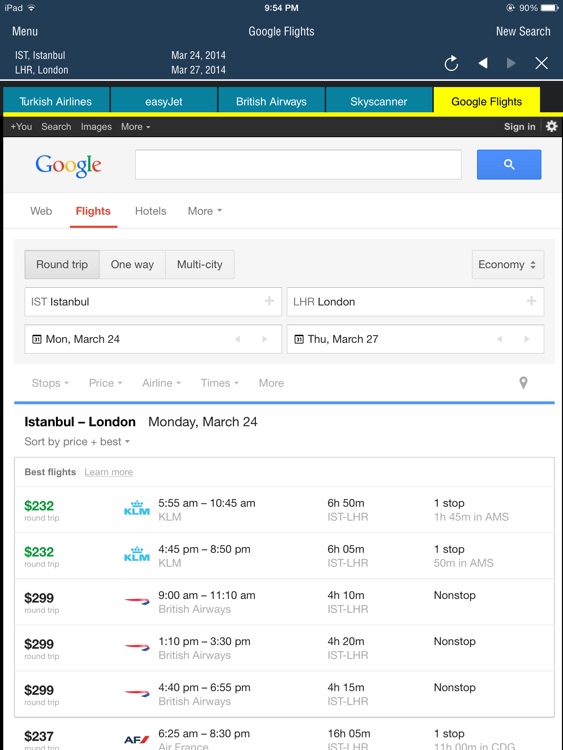Open the Images link in the Google bar
The height and width of the screenshot is (750, 563).
tap(96, 127)
